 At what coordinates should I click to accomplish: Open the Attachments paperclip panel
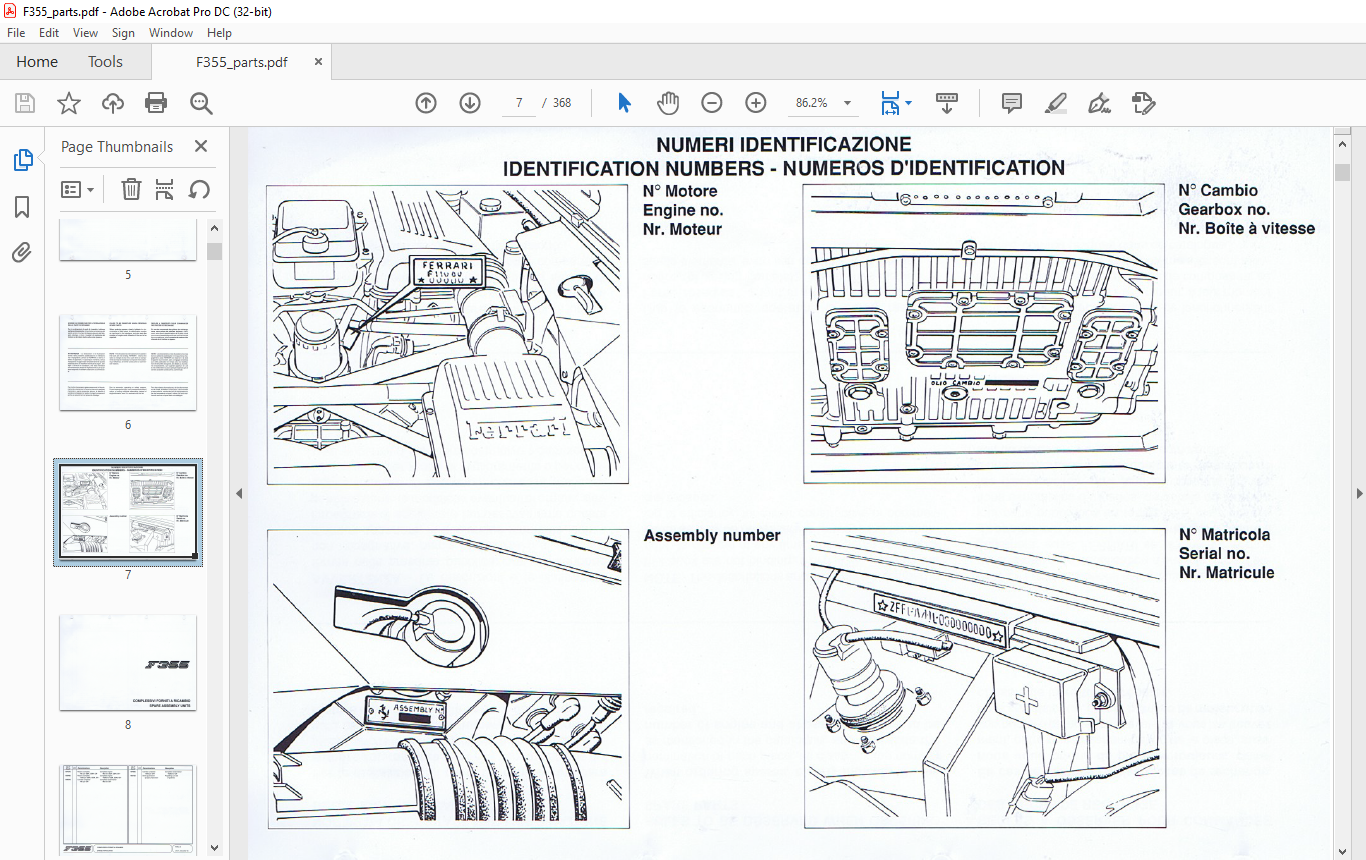(22, 252)
